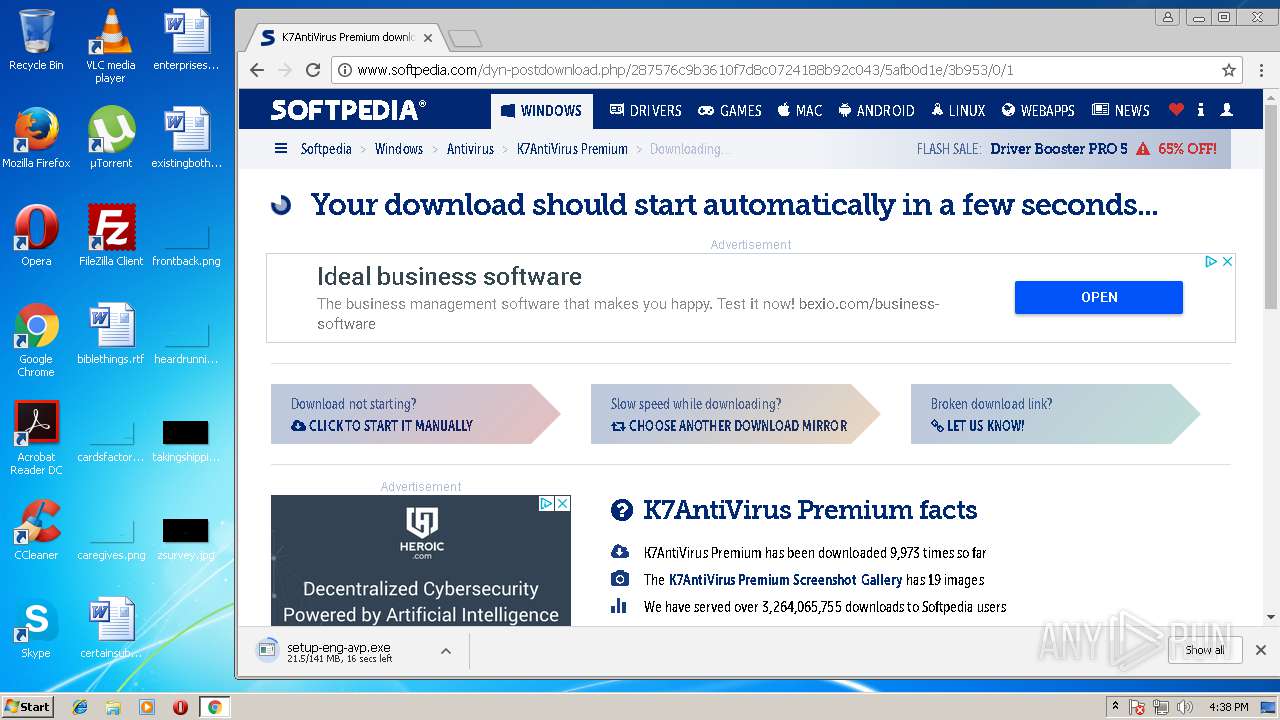Image resolution: width=1280 pixels, height=720 pixels.
Task: Launch µTorrent desktop shortcut
Action: (x=110, y=138)
